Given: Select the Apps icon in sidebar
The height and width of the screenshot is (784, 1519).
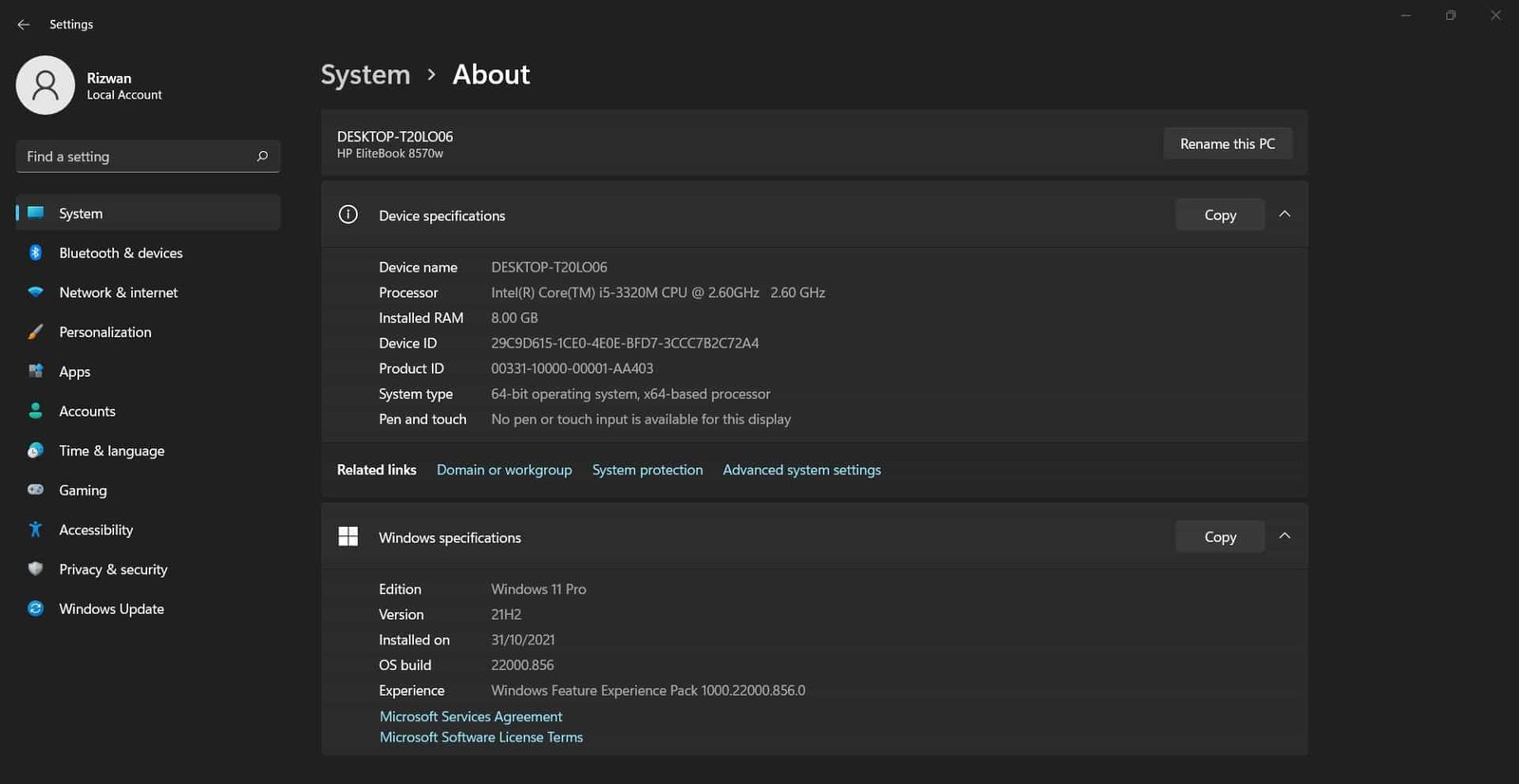Looking at the screenshot, I should click(x=35, y=371).
